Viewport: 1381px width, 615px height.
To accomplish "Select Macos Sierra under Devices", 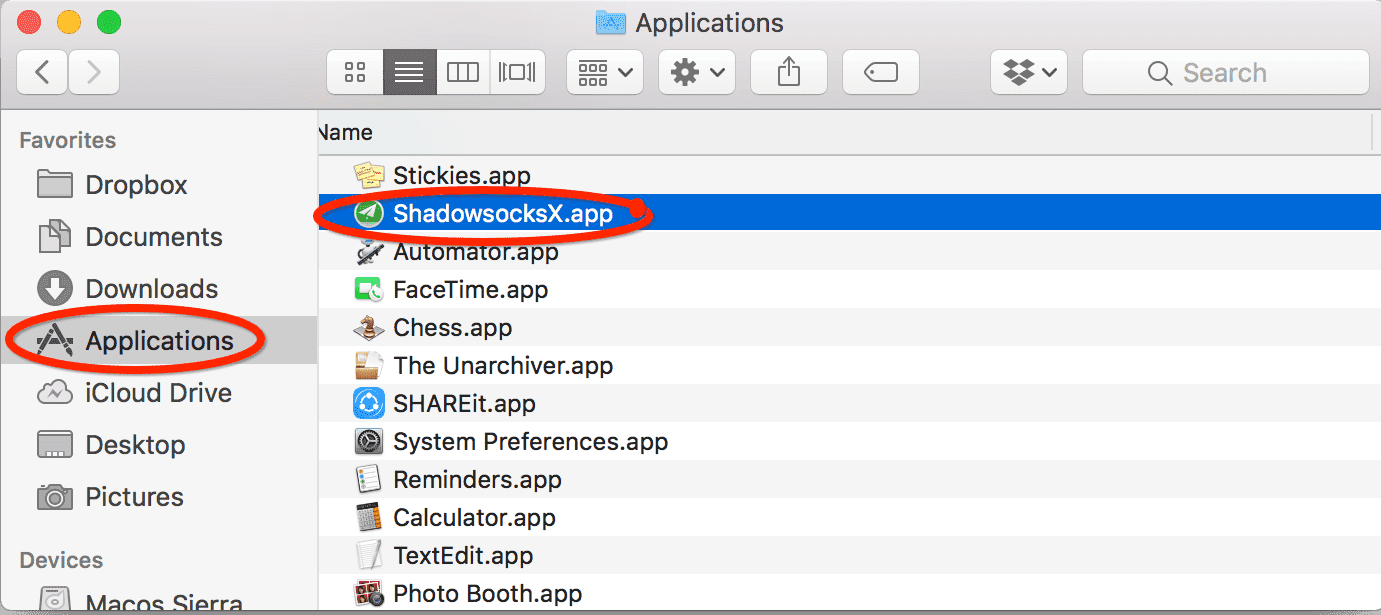I will point(139,603).
